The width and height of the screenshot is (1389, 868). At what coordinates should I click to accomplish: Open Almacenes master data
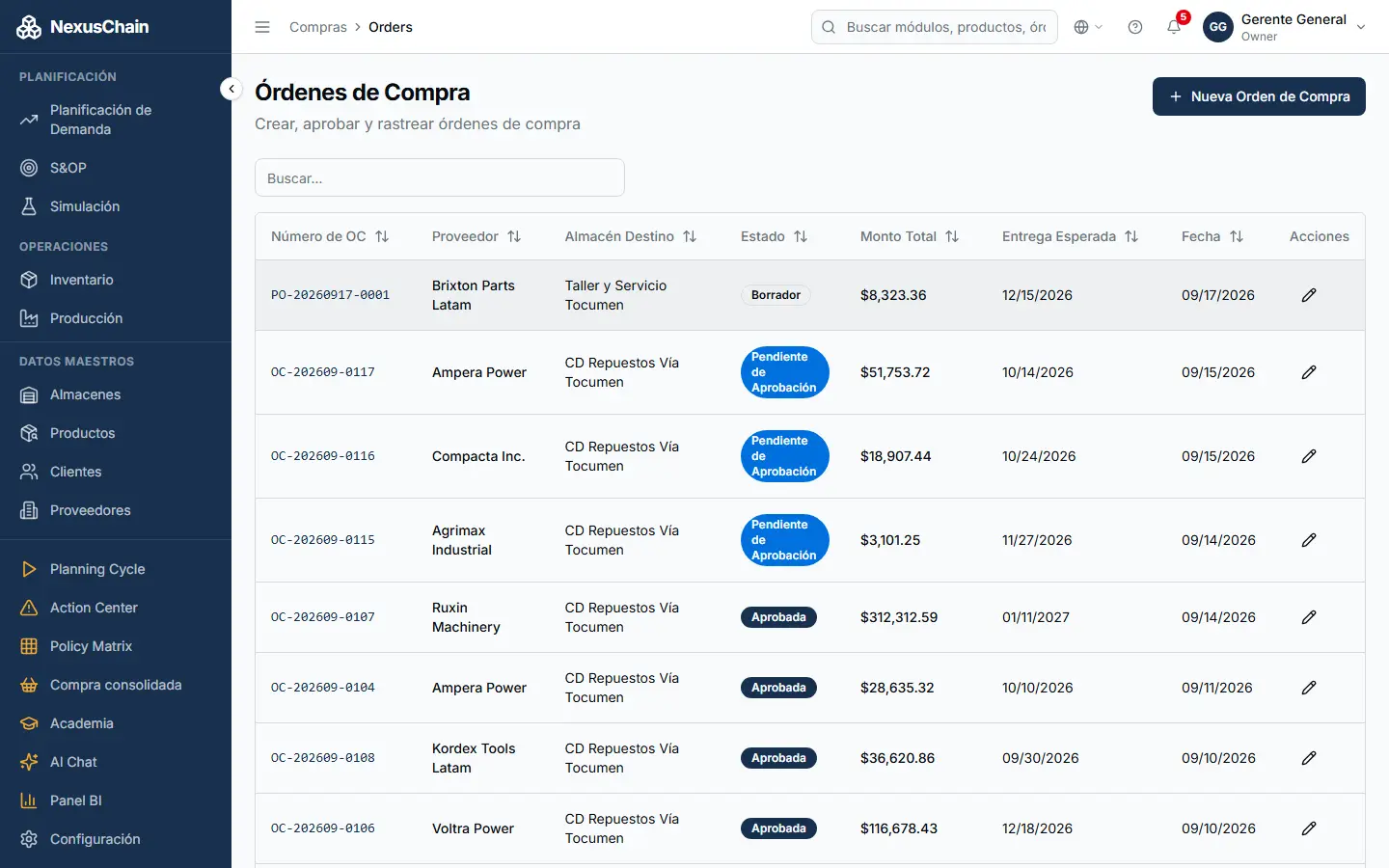116,394
